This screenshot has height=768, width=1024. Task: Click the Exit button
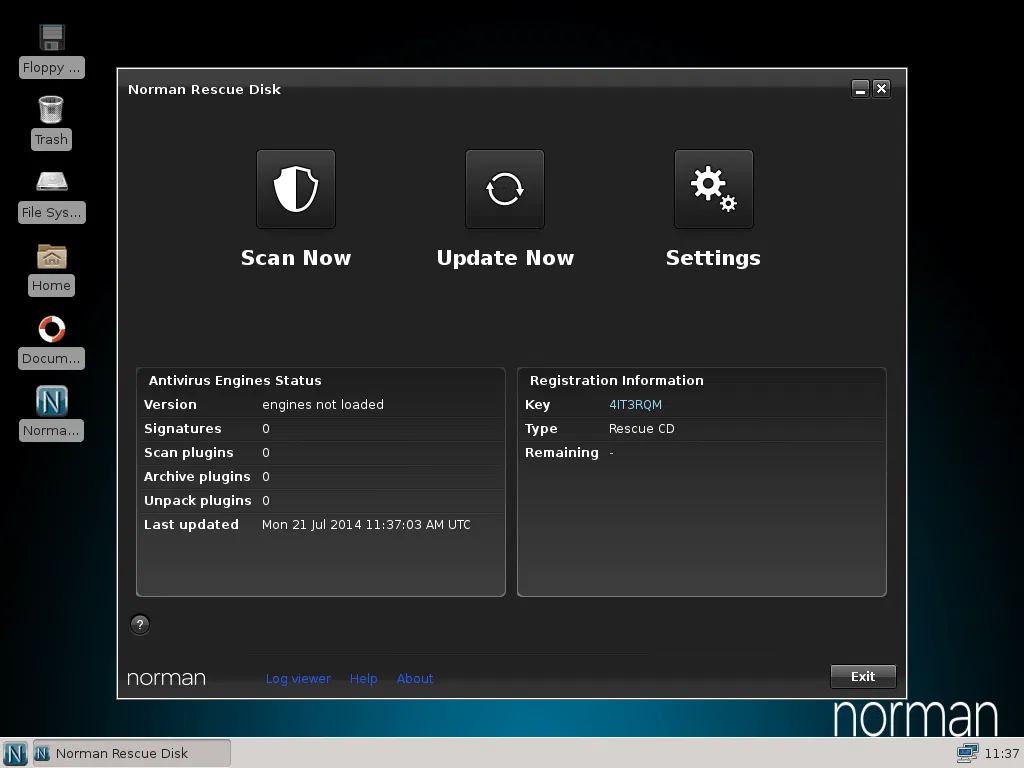pos(863,677)
